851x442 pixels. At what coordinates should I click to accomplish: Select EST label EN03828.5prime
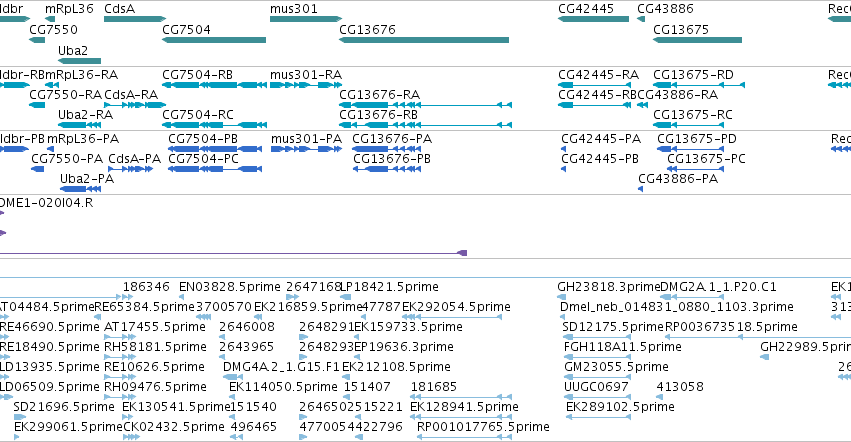(x=230, y=287)
